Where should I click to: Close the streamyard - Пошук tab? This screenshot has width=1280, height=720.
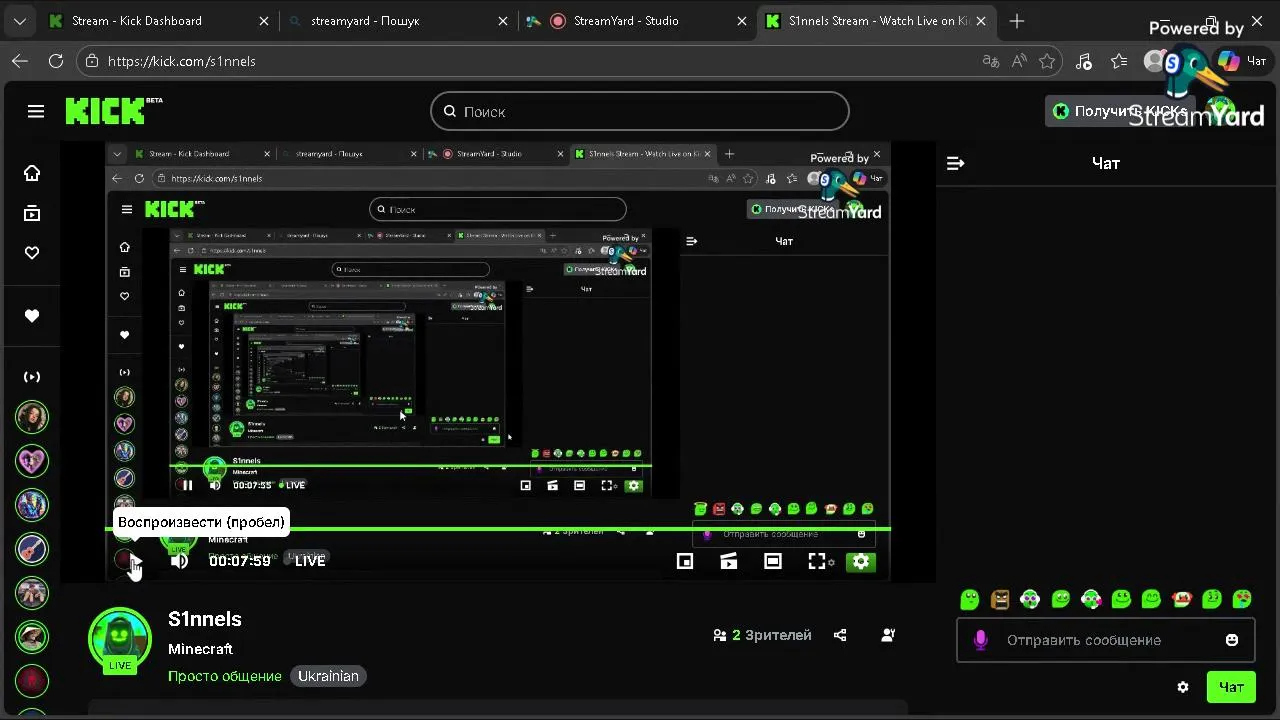click(x=502, y=21)
